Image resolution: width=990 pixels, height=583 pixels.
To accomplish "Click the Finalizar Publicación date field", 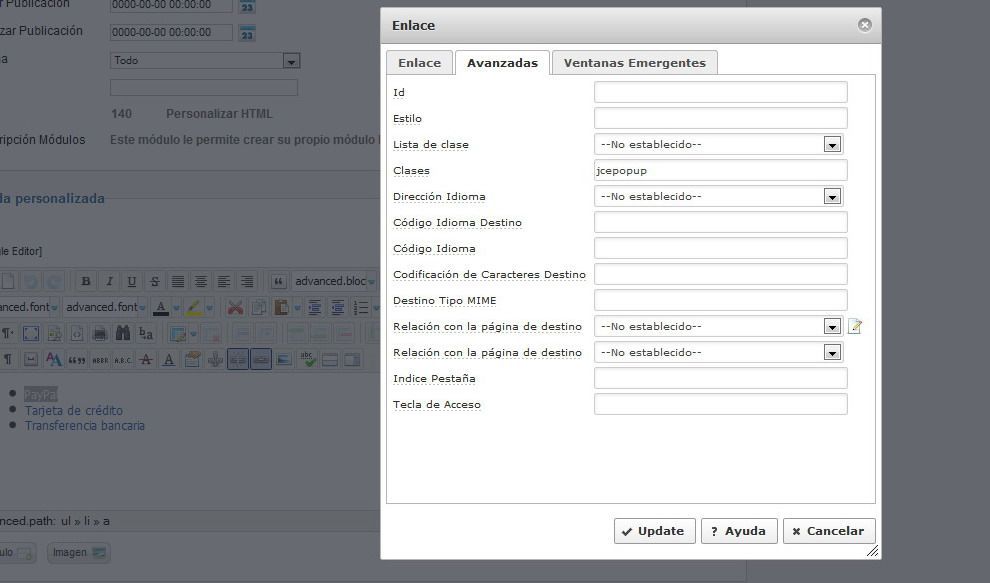I will pyautogui.click(x=171, y=33).
